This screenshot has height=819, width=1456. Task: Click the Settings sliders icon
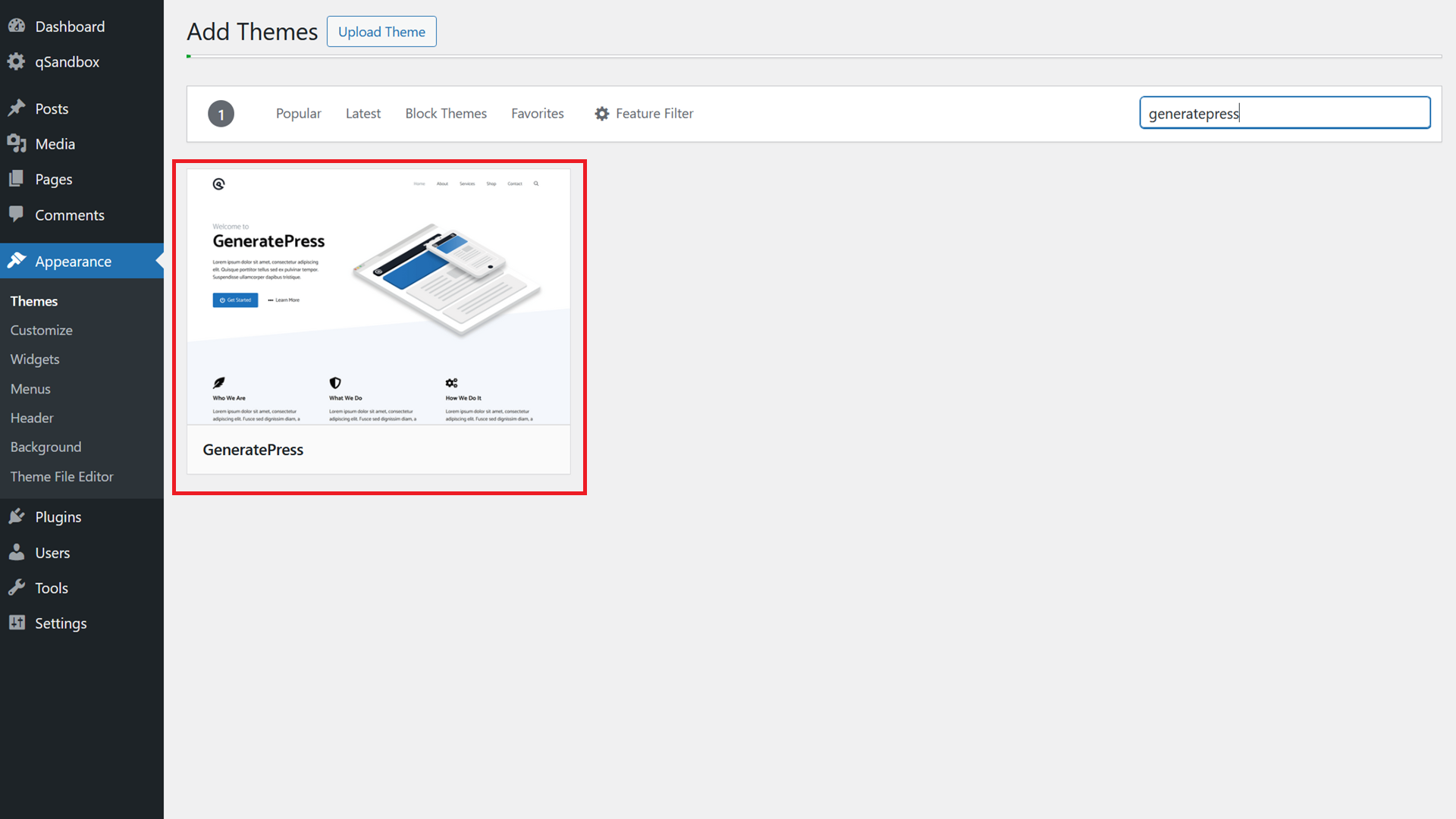pyautogui.click(x=17, y=623)
